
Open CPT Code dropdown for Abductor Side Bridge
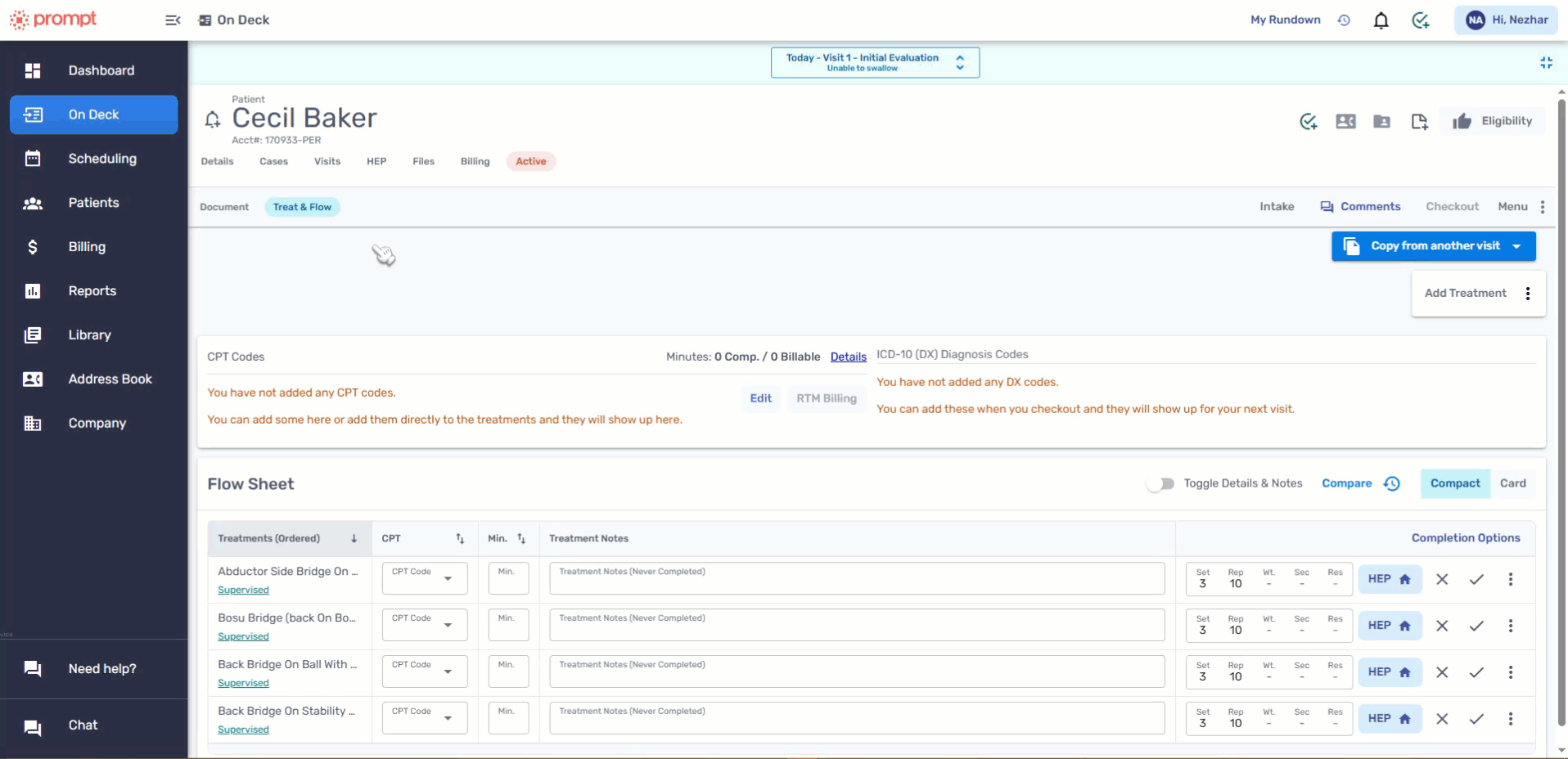(x=425, y=578)
